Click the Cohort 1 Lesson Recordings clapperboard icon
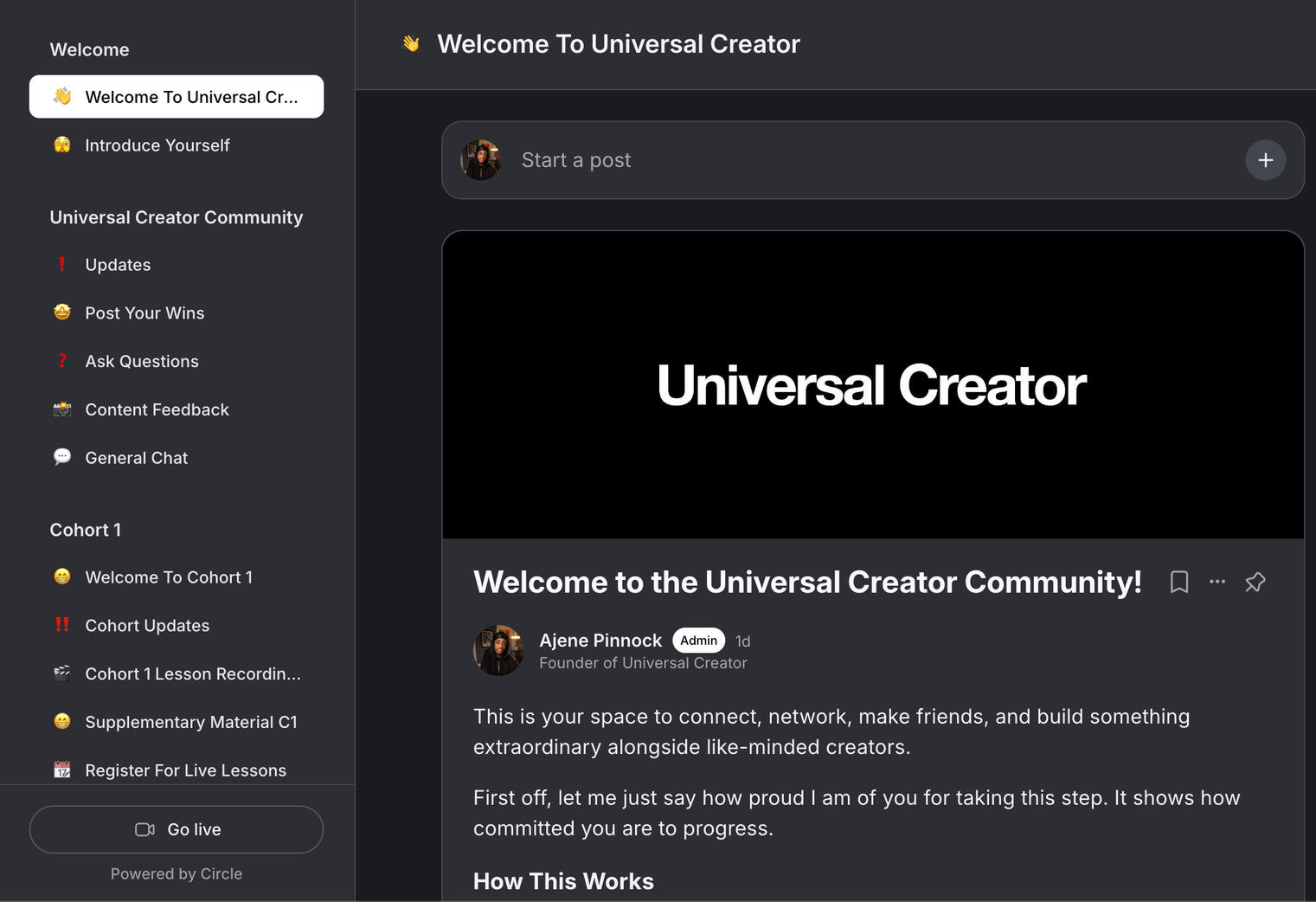The height and width of the screenshot is (902, 1316). pos(62,673)
